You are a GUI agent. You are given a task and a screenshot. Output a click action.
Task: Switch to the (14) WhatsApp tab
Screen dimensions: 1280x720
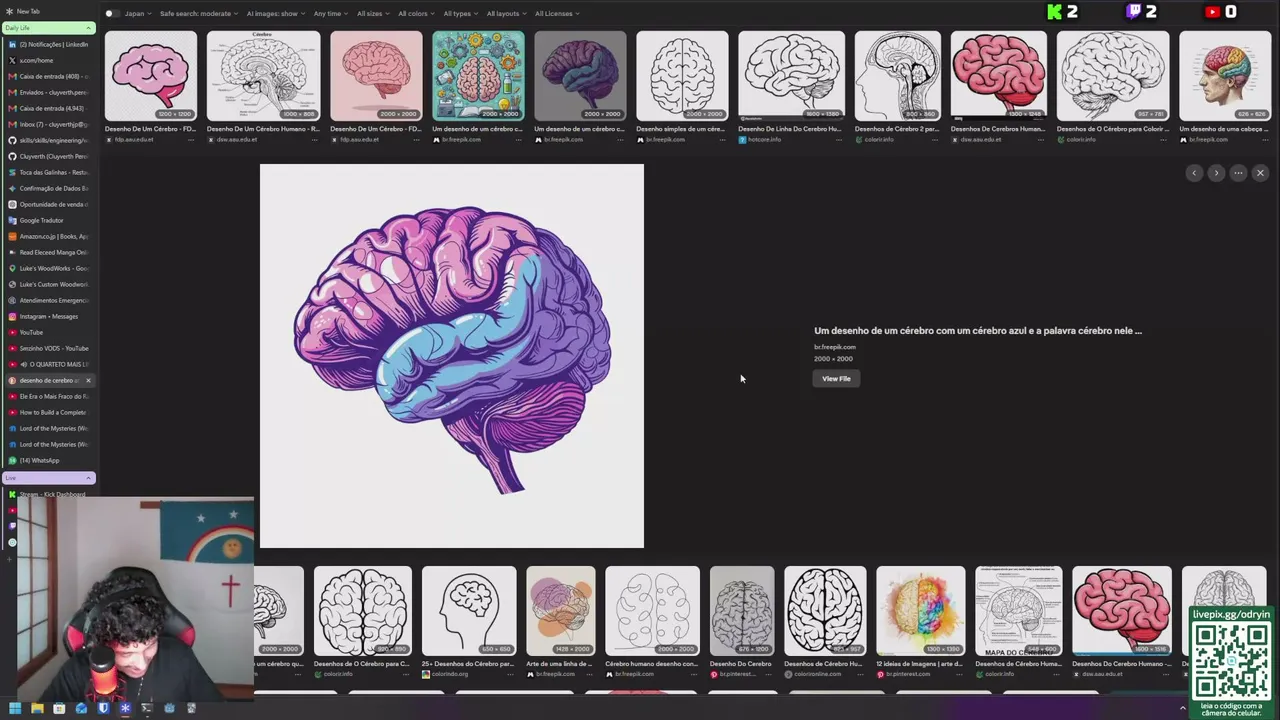pyautogui.click(x=50, y=460)
